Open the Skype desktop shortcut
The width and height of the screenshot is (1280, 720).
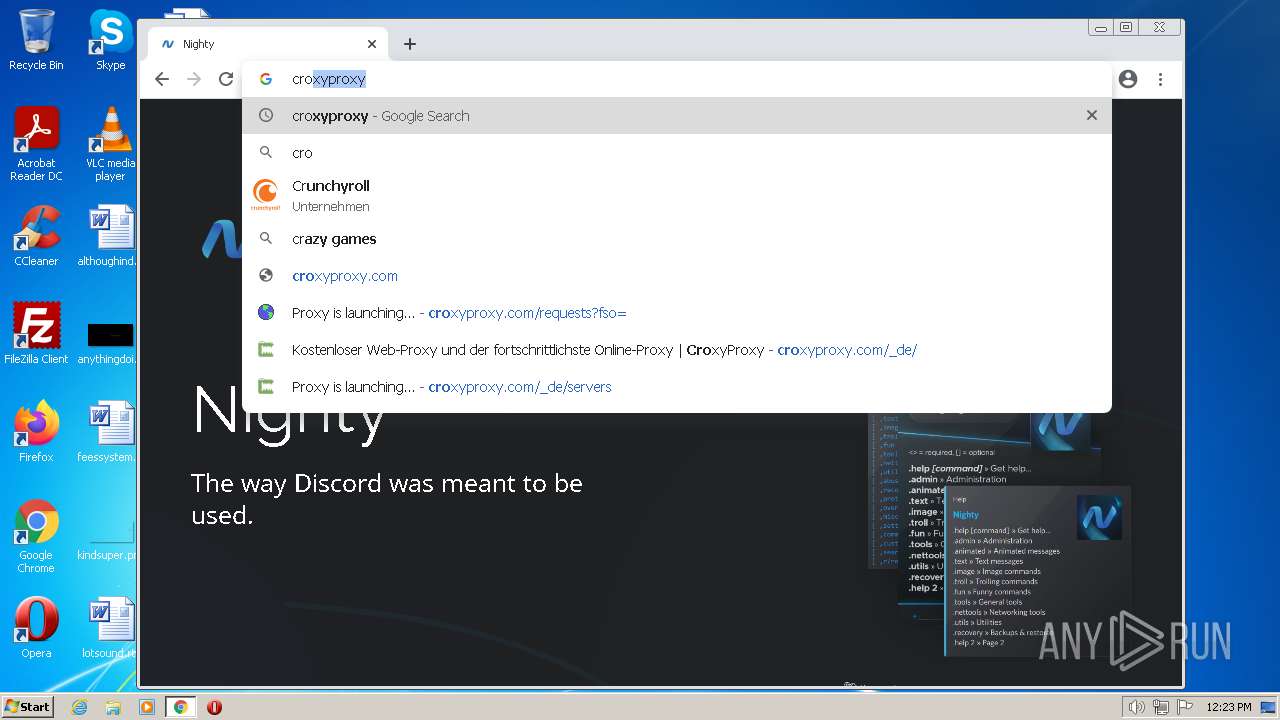tap(110, 40)
